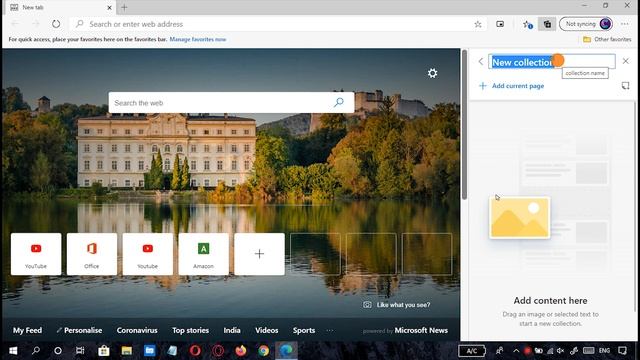
Task: Open a new tab with plus button
Action: click(124, 7)
